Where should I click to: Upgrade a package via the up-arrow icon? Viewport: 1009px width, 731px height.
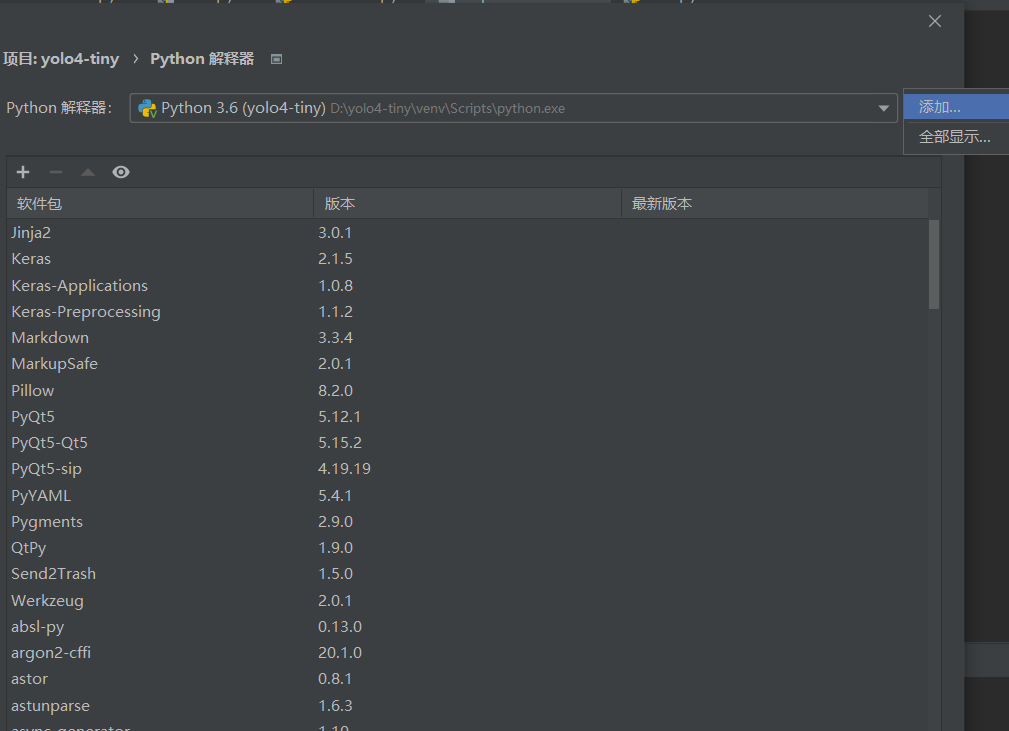(87, 171)
